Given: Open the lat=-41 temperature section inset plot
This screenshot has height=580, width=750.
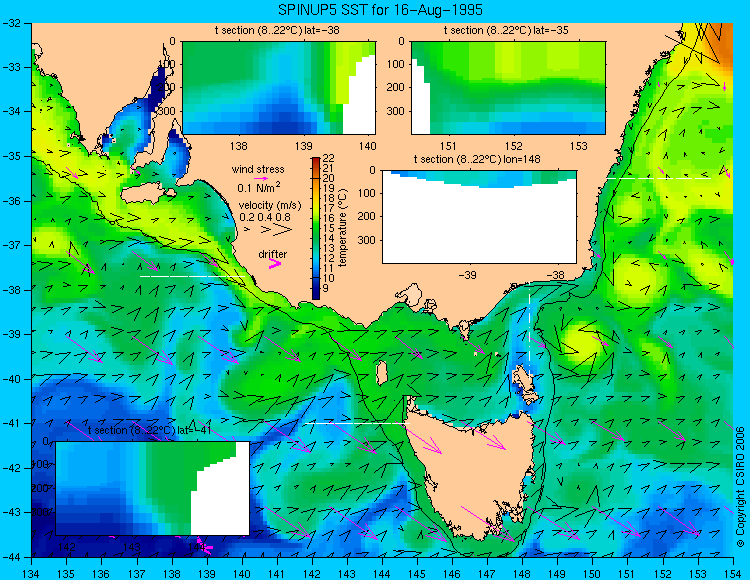Looking at the screenshot, I should coord(153,488).
